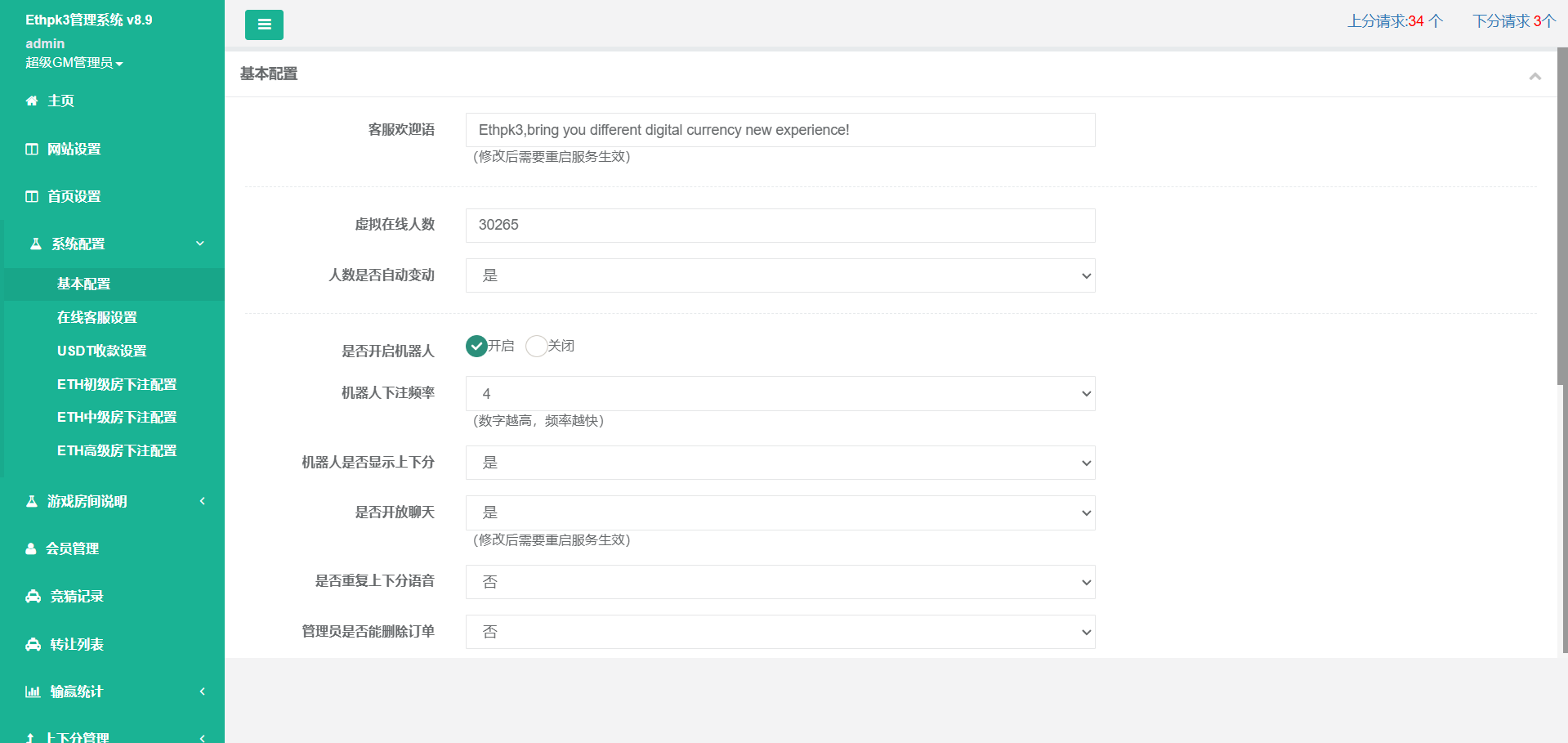This screenshot has width=1568, height=743.
Task: Click the flask icon beside 系统配置
Action: 36,244
